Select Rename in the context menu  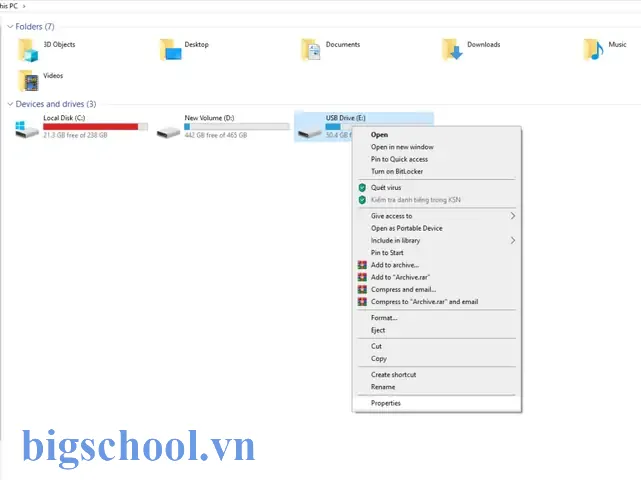437,387
